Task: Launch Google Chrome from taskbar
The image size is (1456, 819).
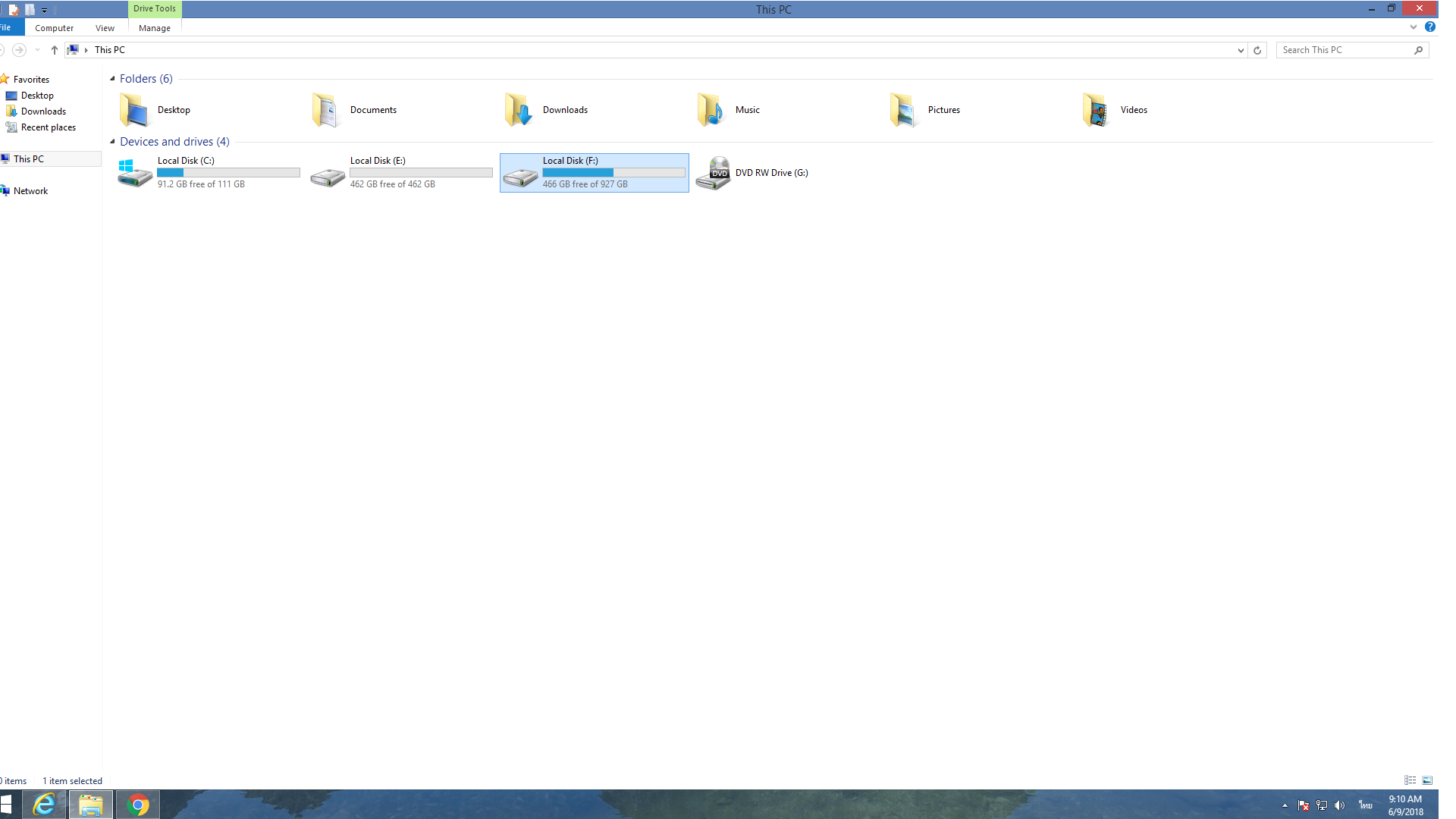Action: tap(138, 805)
